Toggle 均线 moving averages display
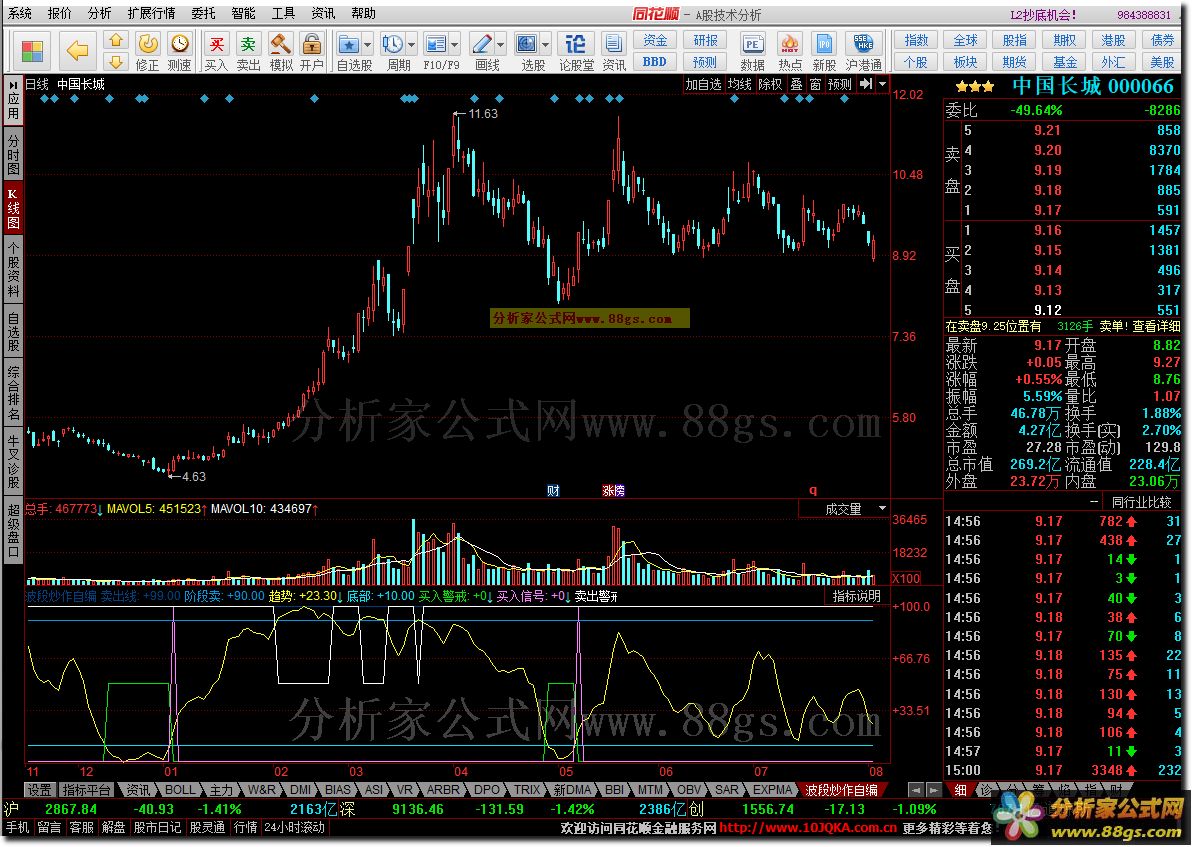Screen dimensions: 1193x847 (x=740, y=84)
